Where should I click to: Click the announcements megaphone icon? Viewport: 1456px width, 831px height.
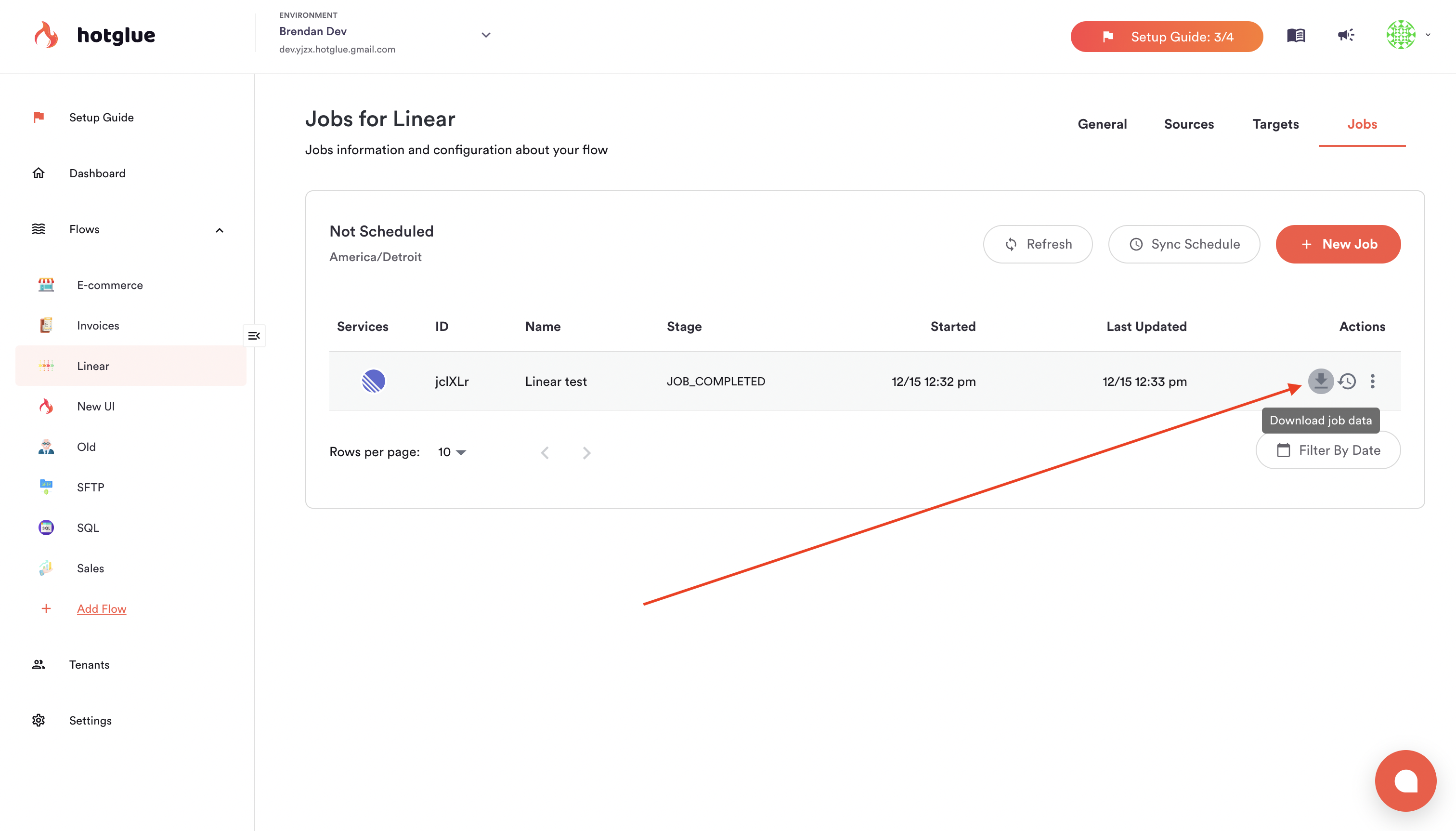point(1346,36)
